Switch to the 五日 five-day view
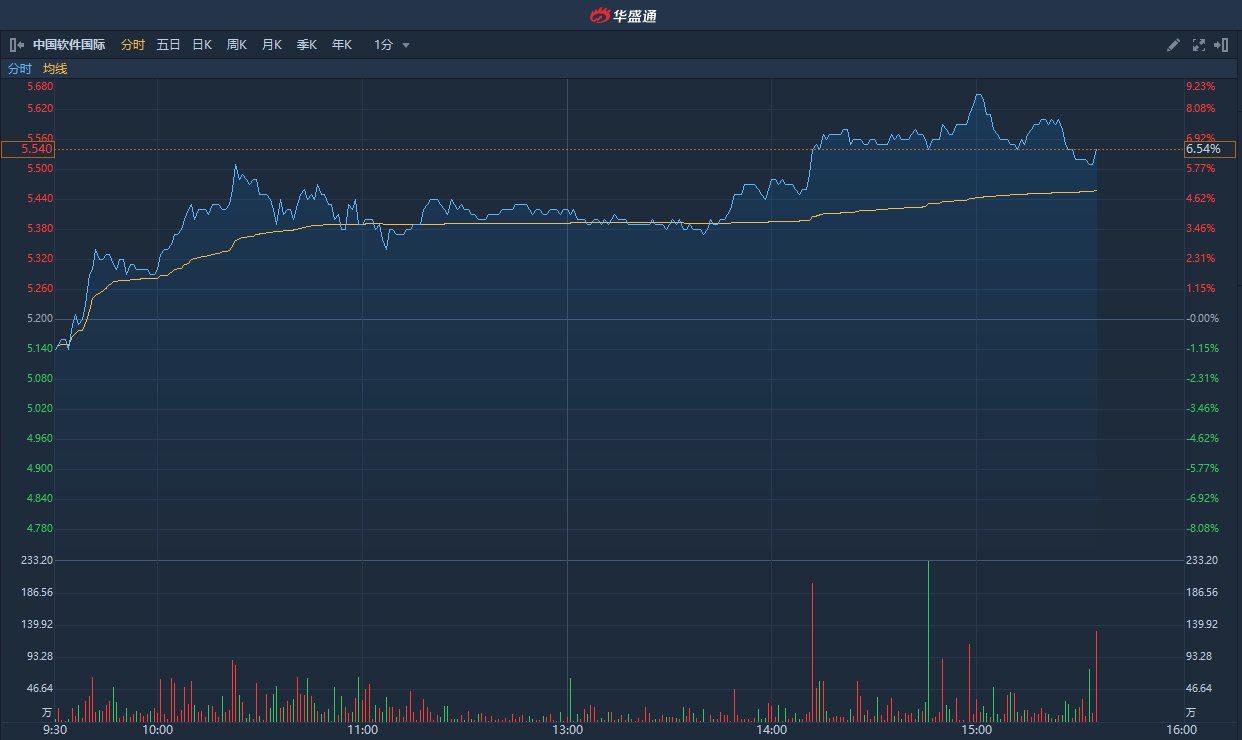The height and width of the screenshot is (740, 1242). coord(168,45)
